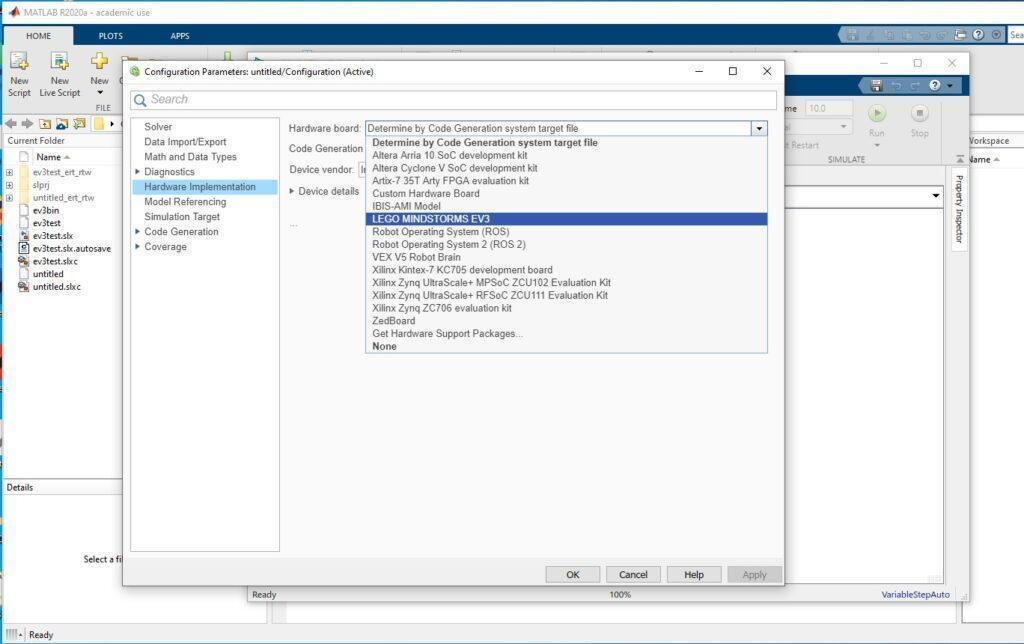Click the OK button

573,575
